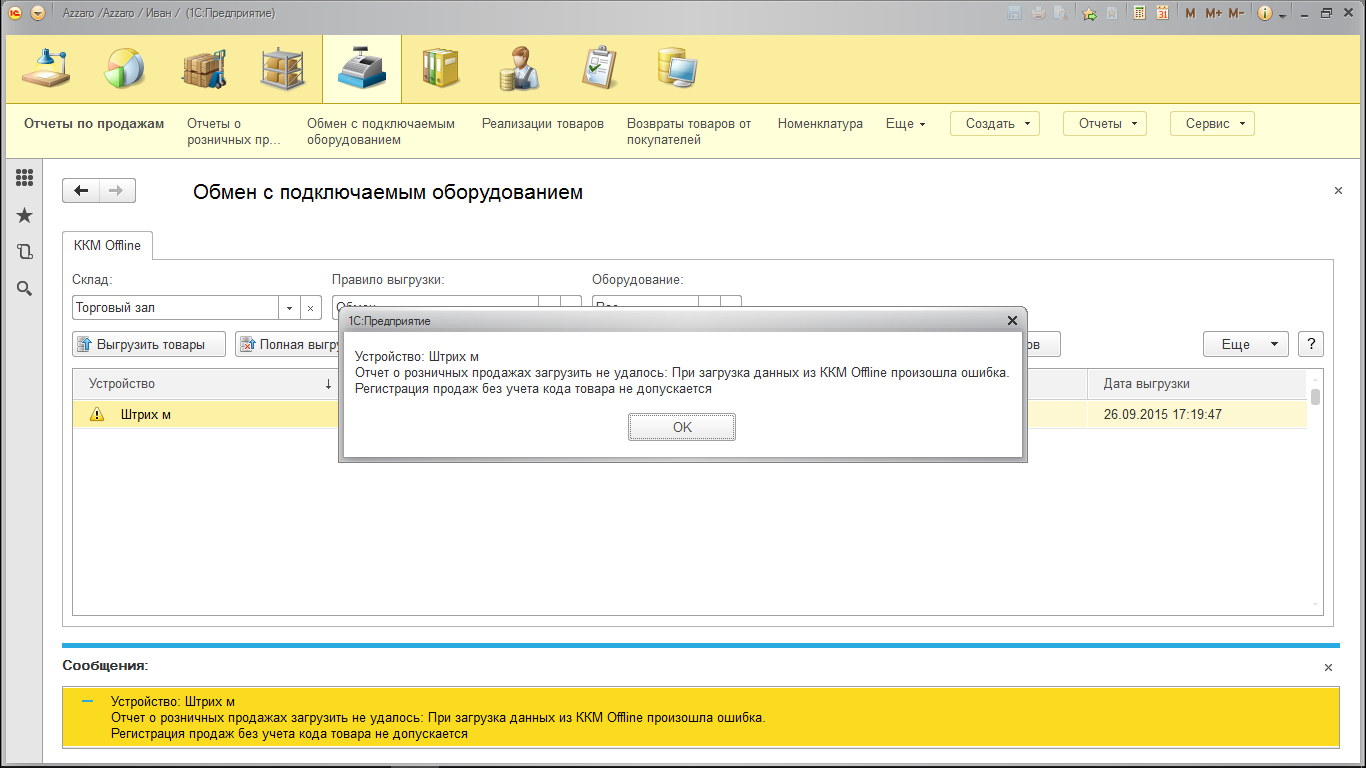Screen dimensions: 1366x768
Task: Open the pie chart section icon
Action: tap(125, 69)
